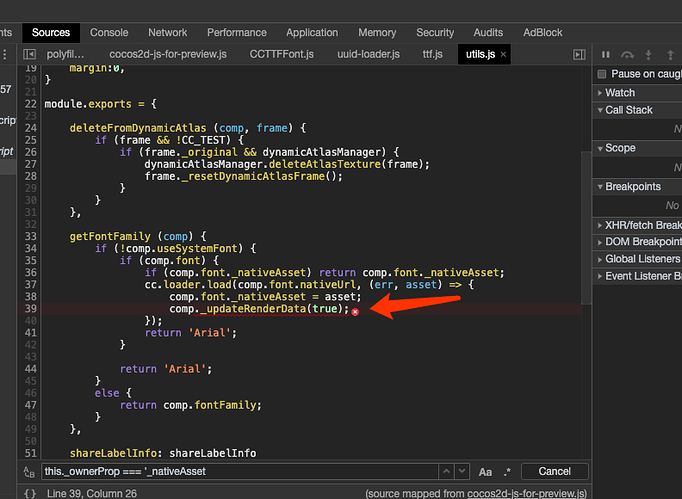Screen dimensions: 682x499
Task: Click '_resetDynamicAtlasFrame' on line 28
Action: [x=253, y=177]
